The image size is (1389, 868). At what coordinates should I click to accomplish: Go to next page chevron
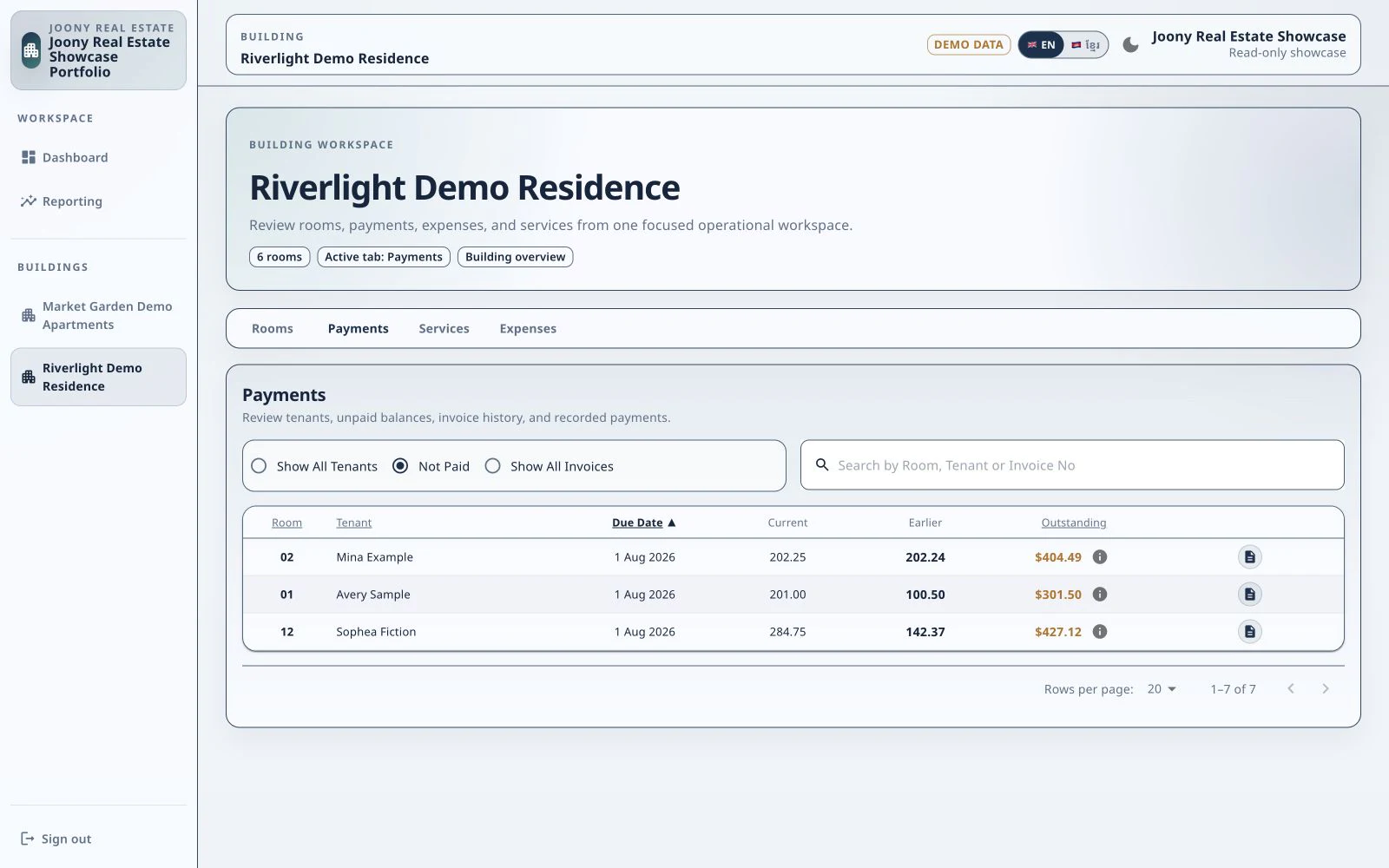(x=1325, y=689)
